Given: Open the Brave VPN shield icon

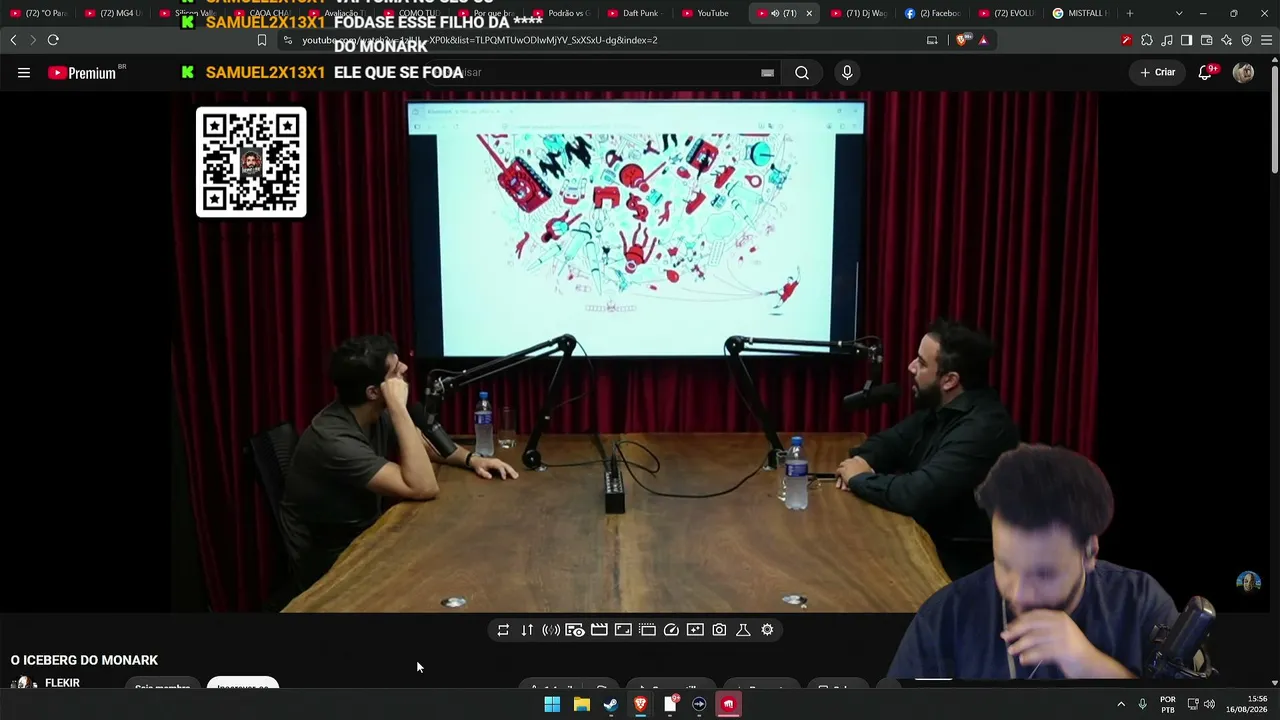Looking at the screenshot, I should pyautogui.click(x=1247, y=40).
